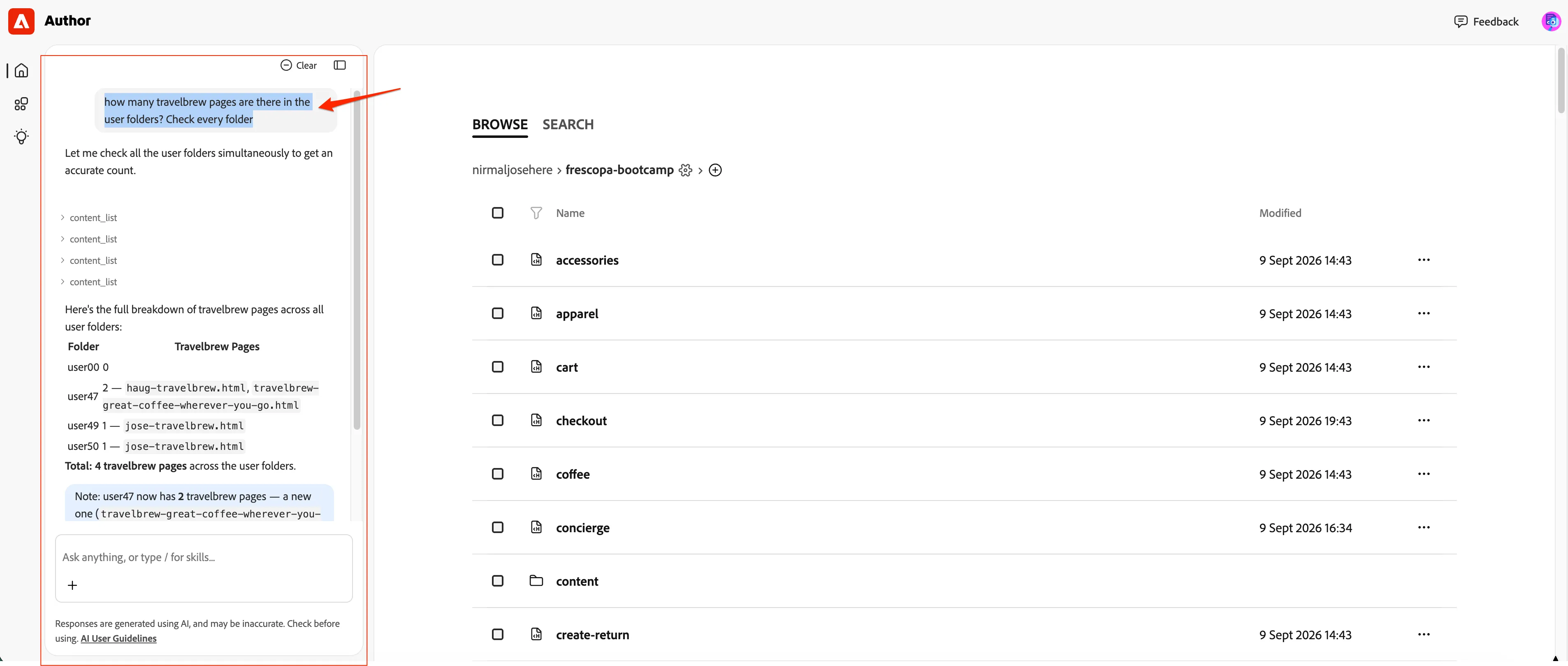Screen dimensions: 1568x666
Task: Check the checkout row checkbox
Action: click(x=497, y=420)
